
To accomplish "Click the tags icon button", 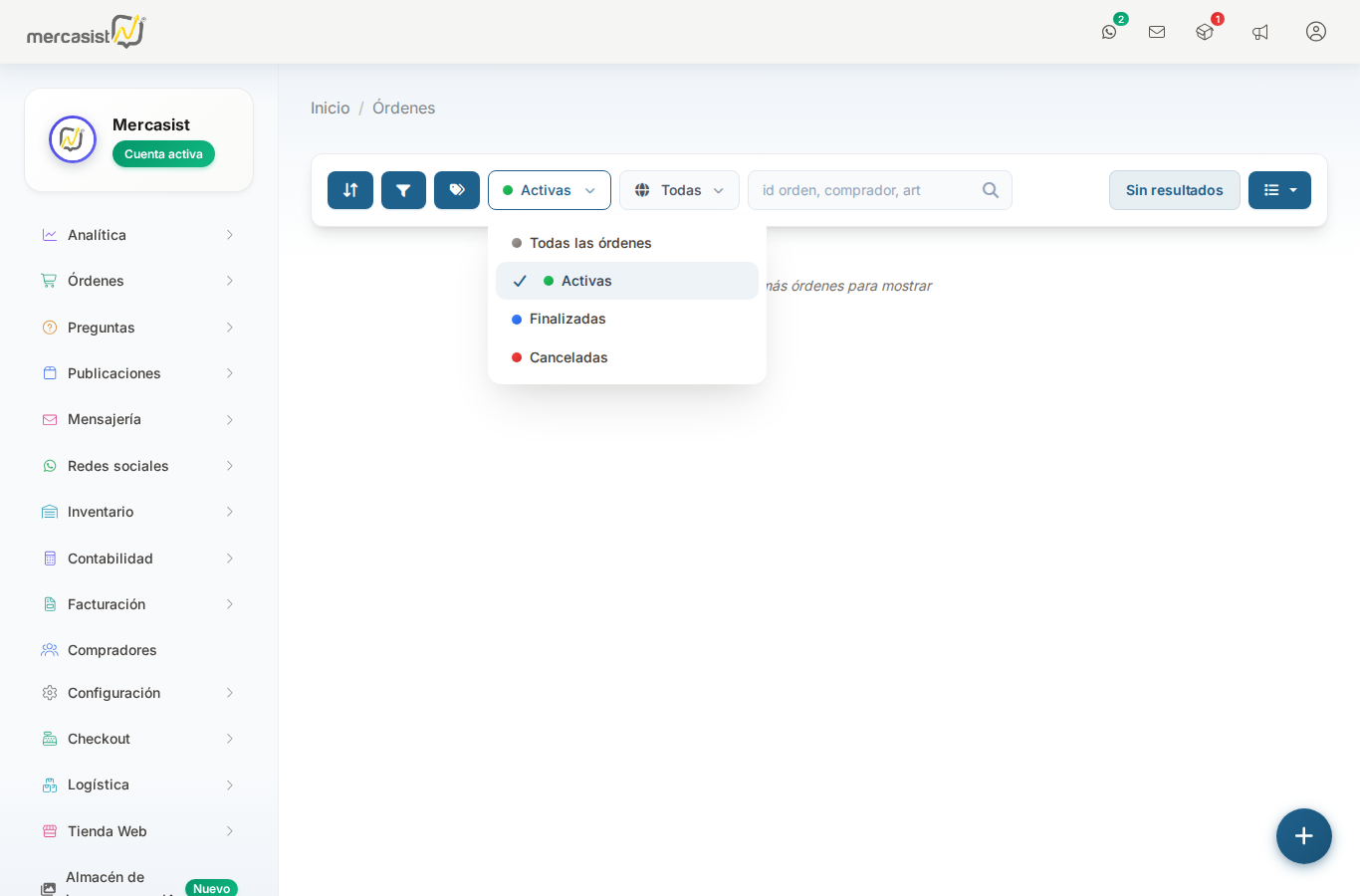I will [x=457, y=190].
